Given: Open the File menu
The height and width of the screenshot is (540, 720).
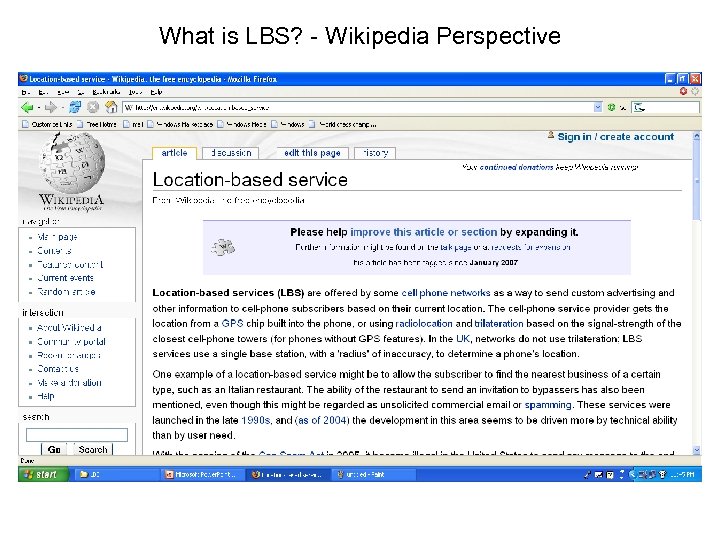Looking at the screenshot, I should pyautogui.click(x=25, y=92).
